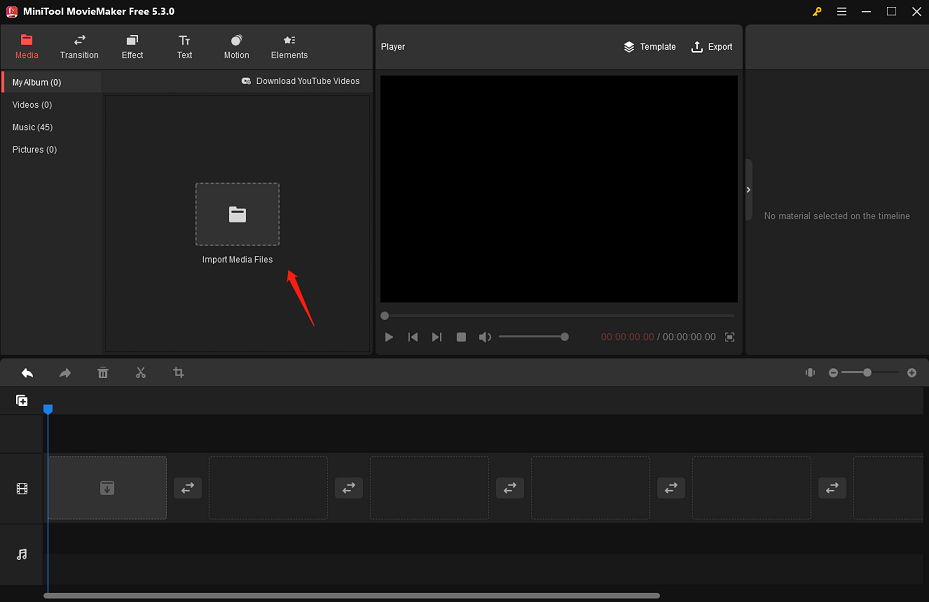
Task: Click the MiniTool MovieMaker app logo
Action: pos(11,11)
